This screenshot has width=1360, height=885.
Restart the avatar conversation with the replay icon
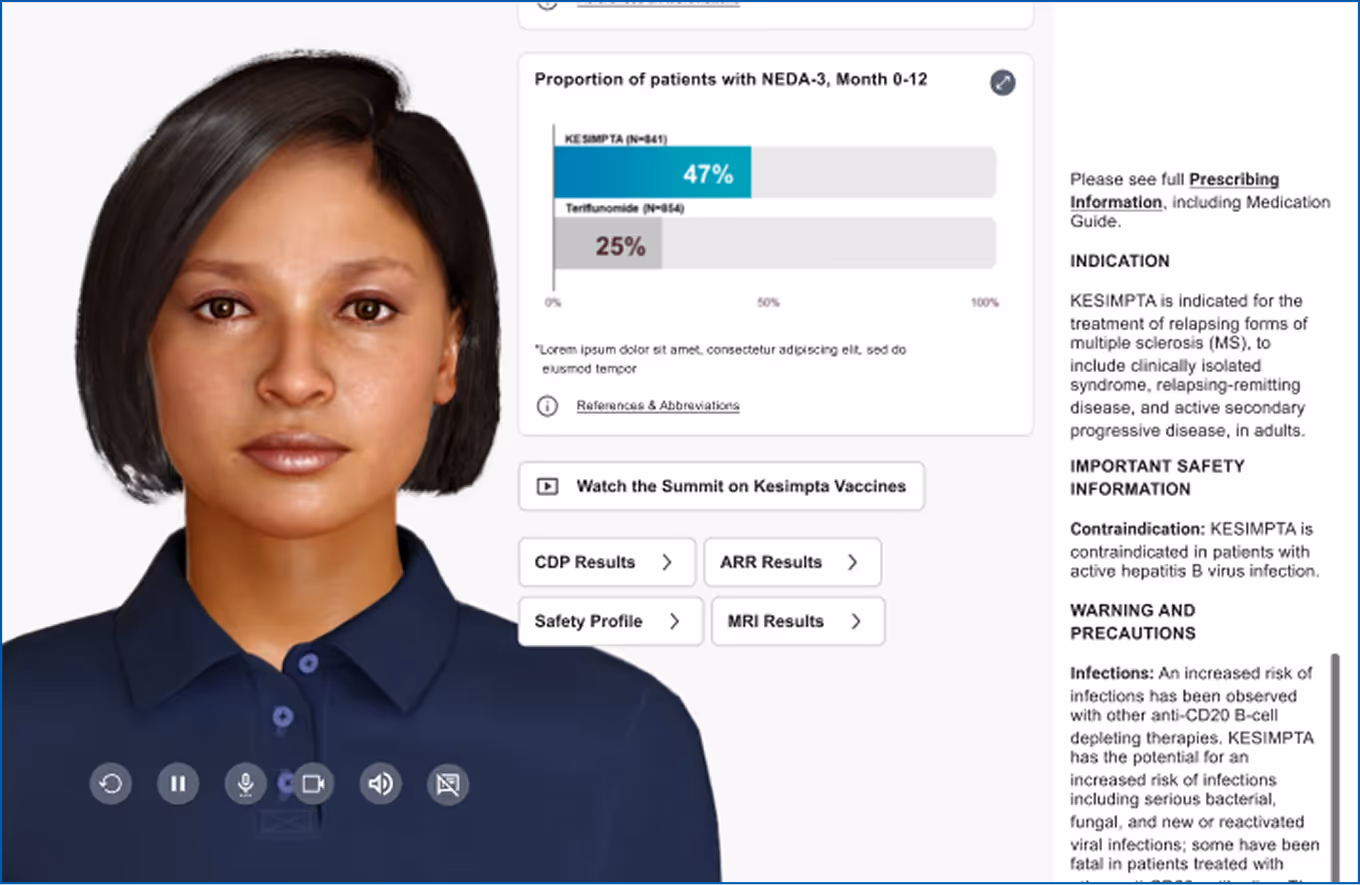pyautogui.click(x=111, y=784)
